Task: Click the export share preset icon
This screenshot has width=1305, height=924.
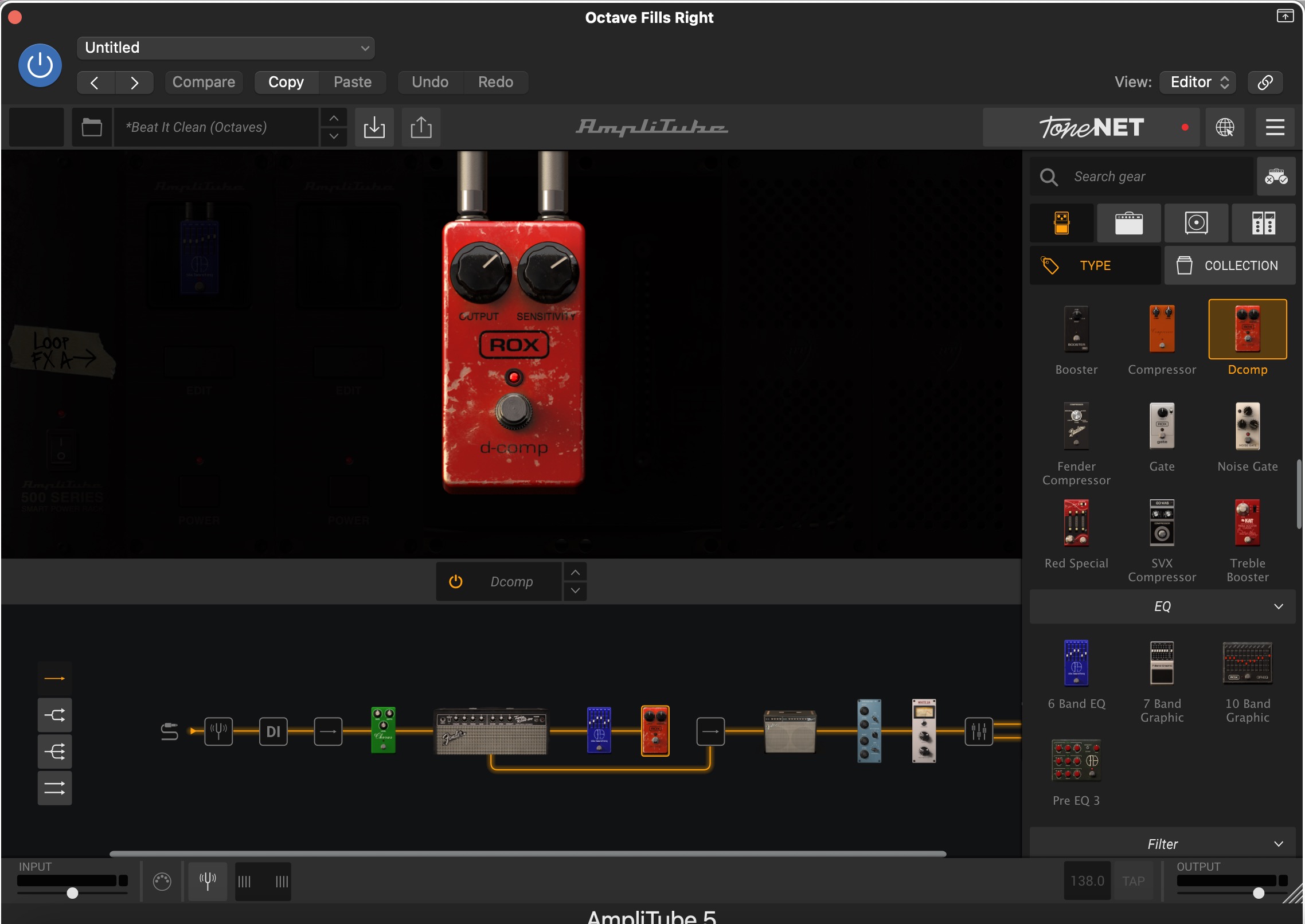Action: (421, 127)
